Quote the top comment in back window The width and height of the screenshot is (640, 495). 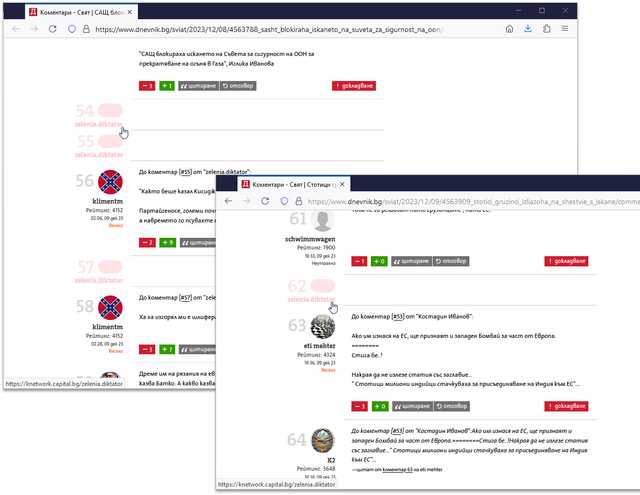click(198, 86)
